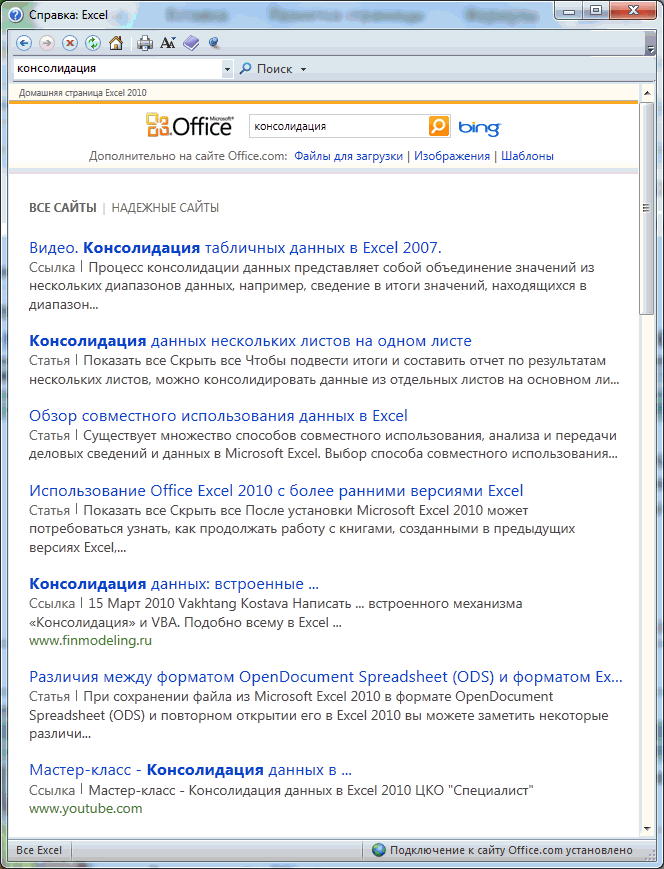
Task: Click Подключение к сайту Office.com установлено status
Action: (511, 850)
